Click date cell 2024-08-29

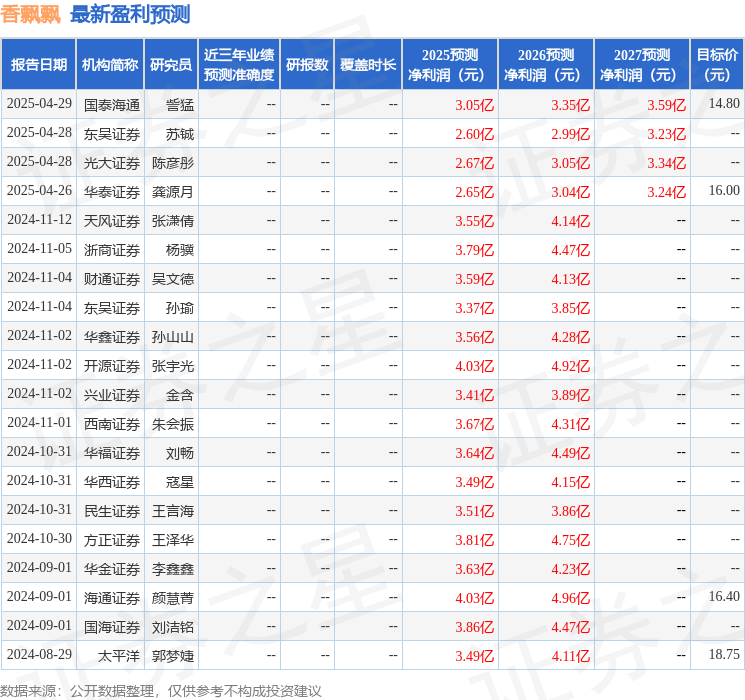tap(39, 654)
